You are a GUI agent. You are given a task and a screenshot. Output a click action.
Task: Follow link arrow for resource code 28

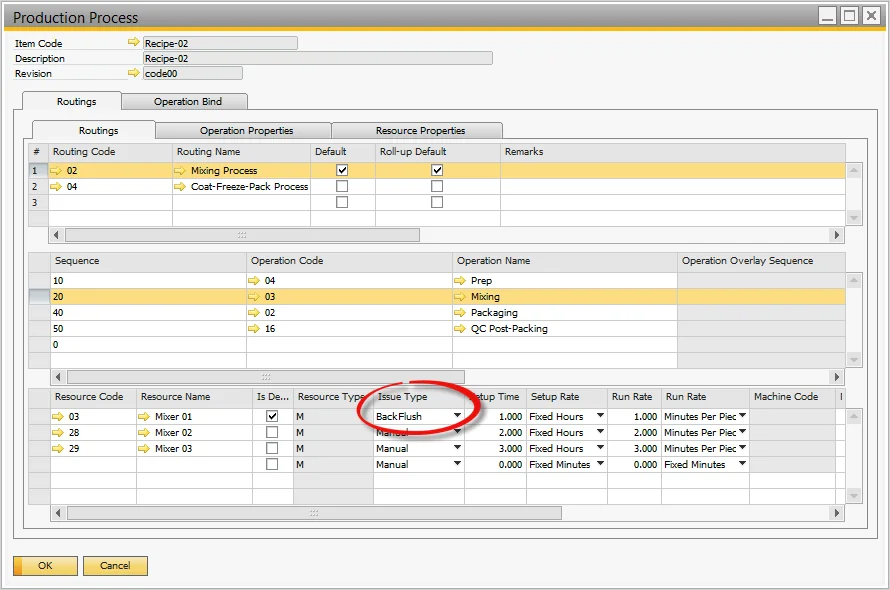[x=58, y=432]
